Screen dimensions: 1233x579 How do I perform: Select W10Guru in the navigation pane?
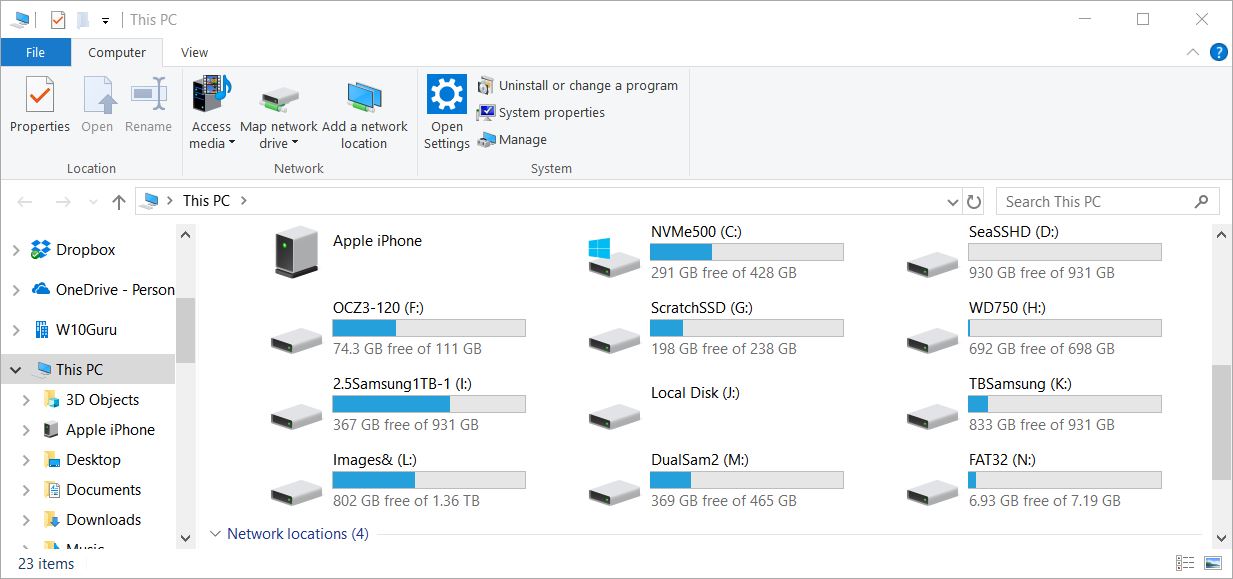tap(87, 330)
